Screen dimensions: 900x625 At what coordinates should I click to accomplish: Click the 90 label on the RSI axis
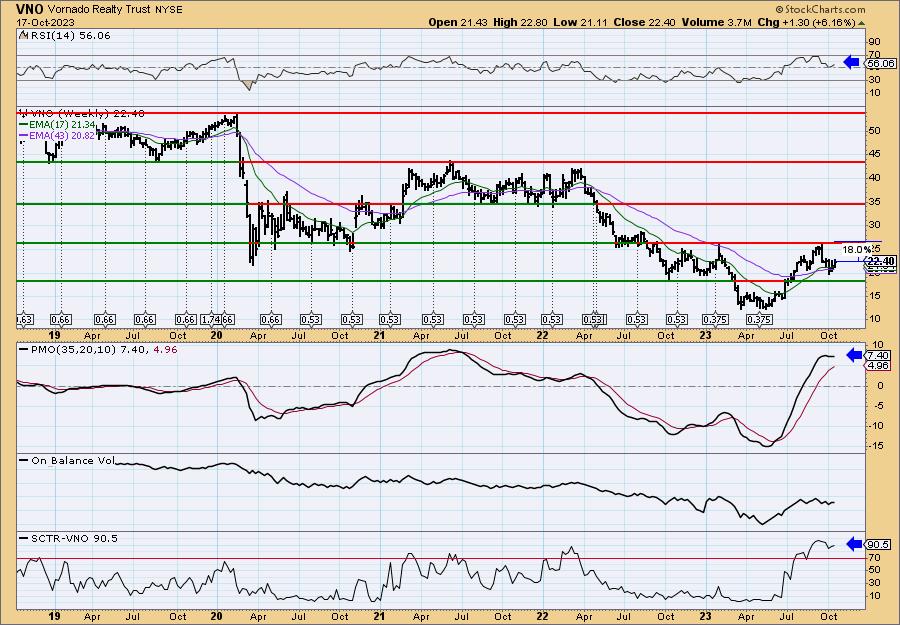click(x=875, y=42)
